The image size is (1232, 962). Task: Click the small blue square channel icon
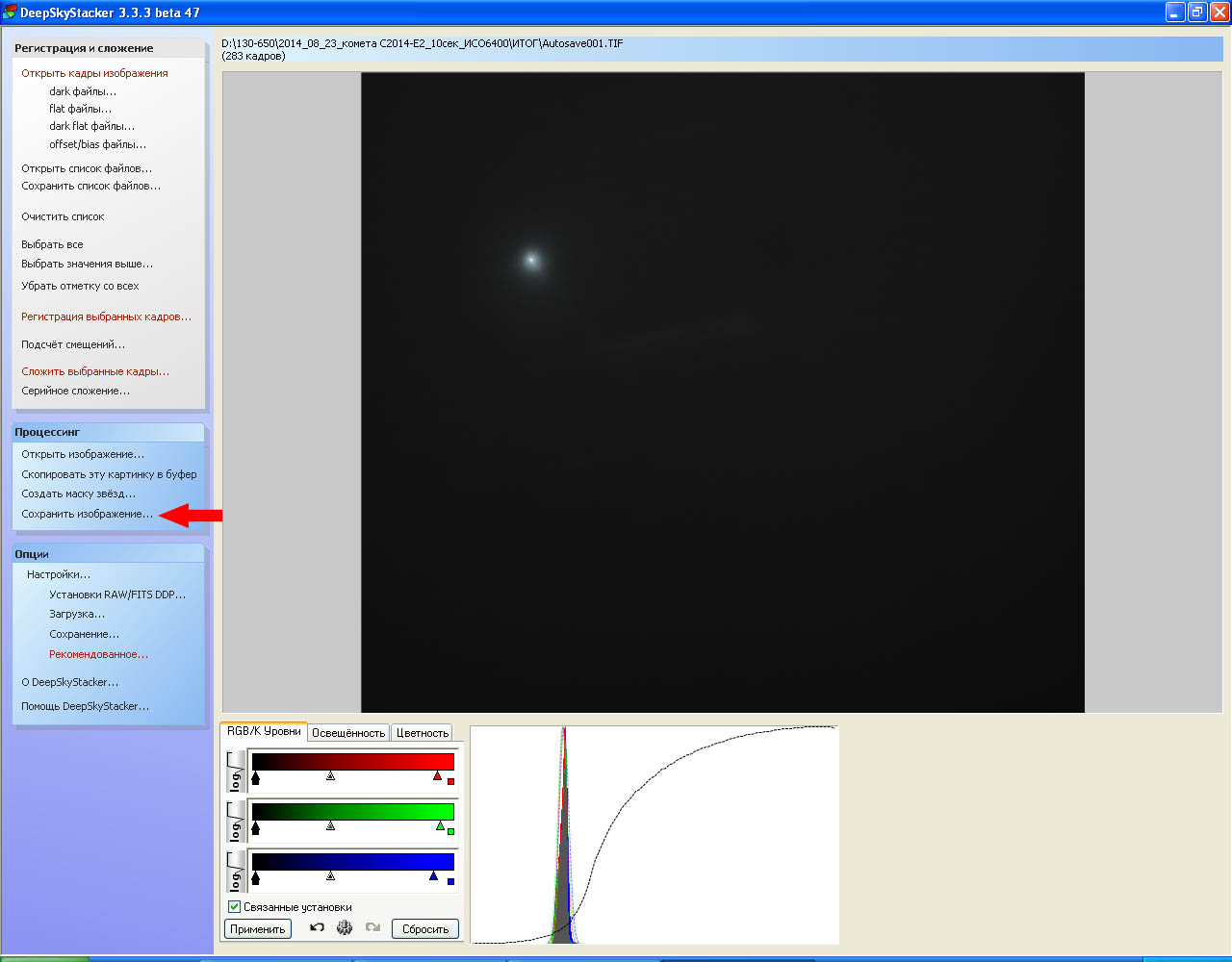coord(450,881)
